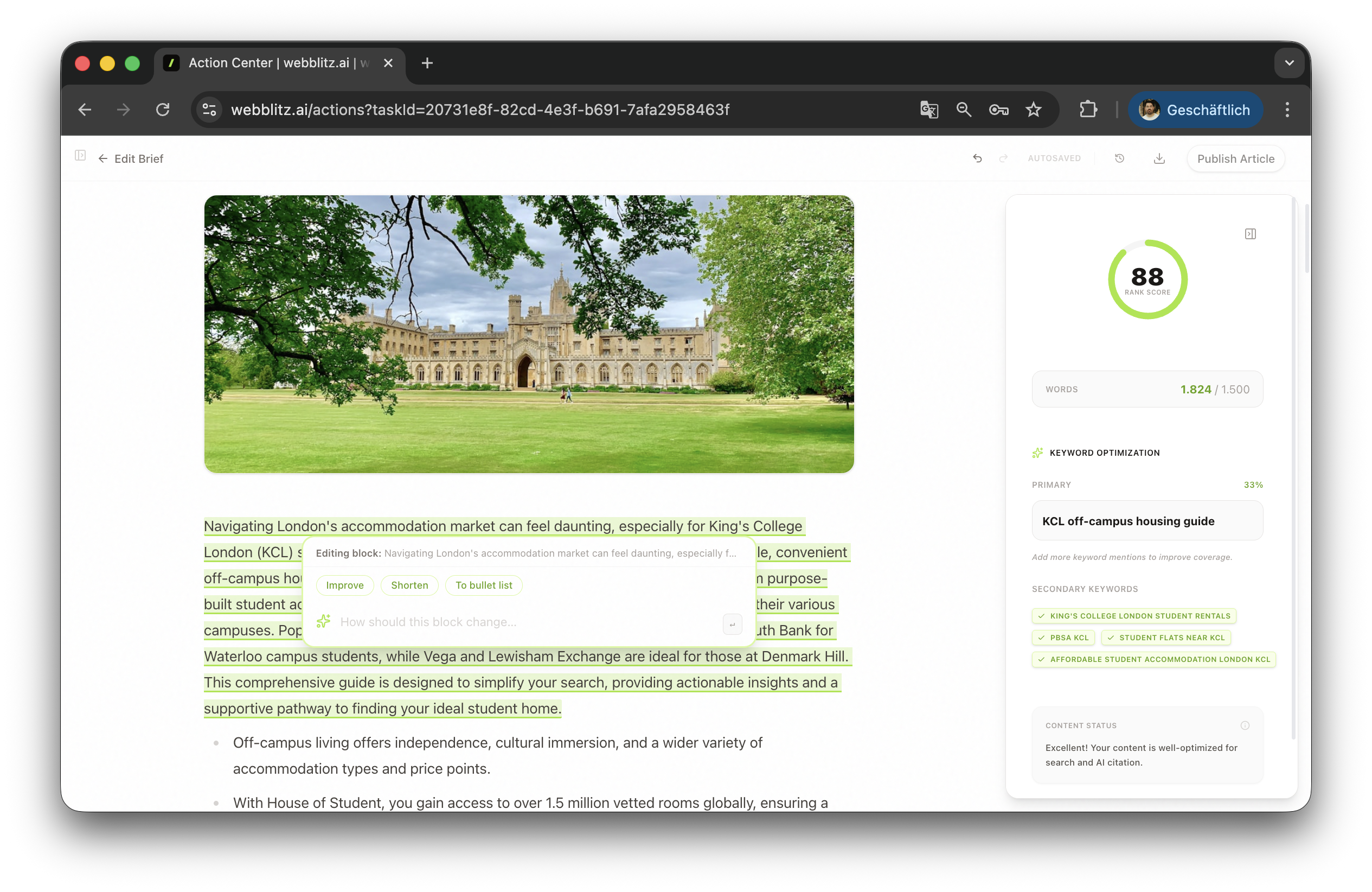Select the Action Center browser tab
The height and width of the screenshot is (892, 1372).
(271, 63)
